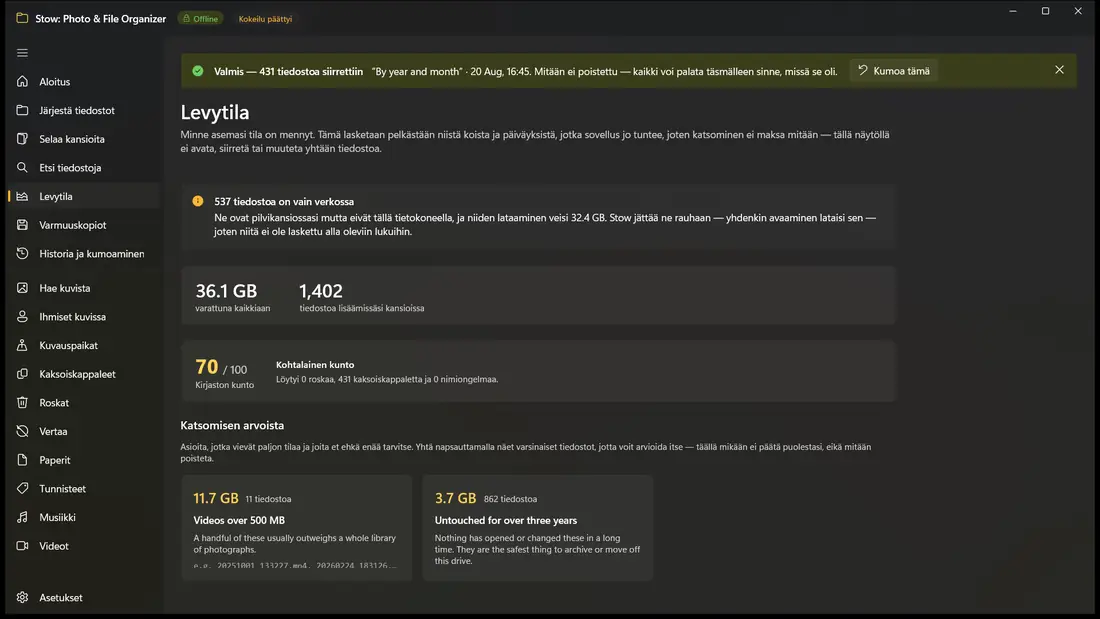Click the Etsi tiedostoja magnifier icon
Screen dimensions: 1100x619
[22, 168]
